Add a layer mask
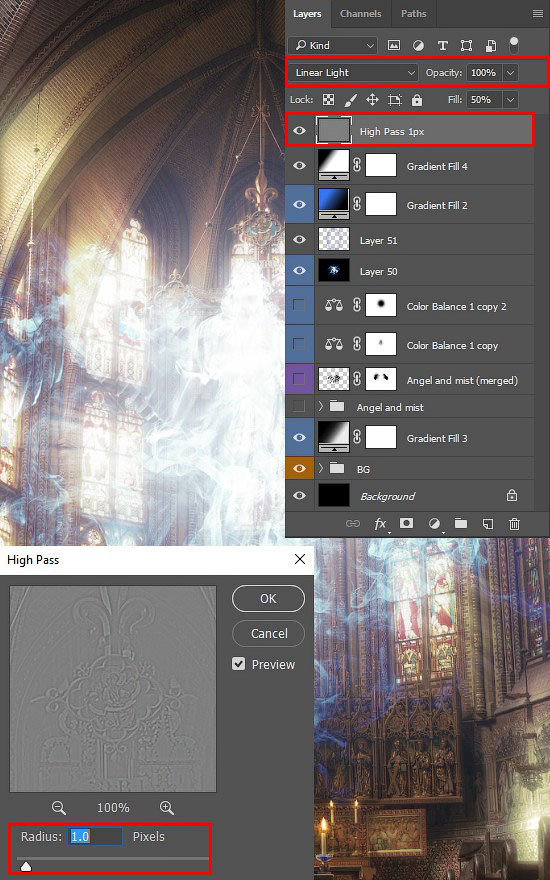 406,523
